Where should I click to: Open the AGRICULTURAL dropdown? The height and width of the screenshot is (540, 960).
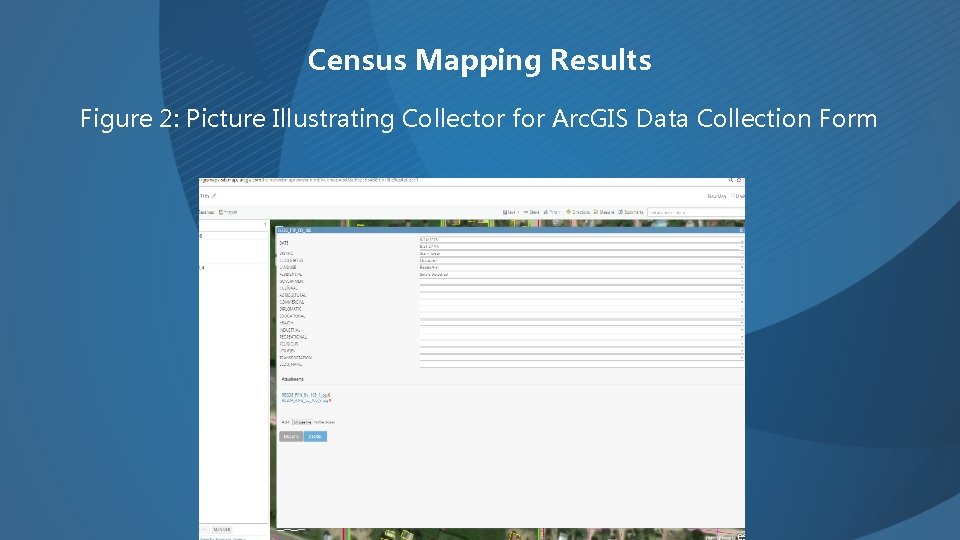tap(581, 295)
